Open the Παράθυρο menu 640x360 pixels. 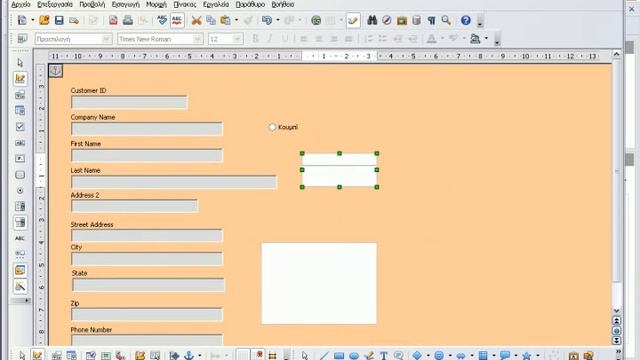(250, 4)
